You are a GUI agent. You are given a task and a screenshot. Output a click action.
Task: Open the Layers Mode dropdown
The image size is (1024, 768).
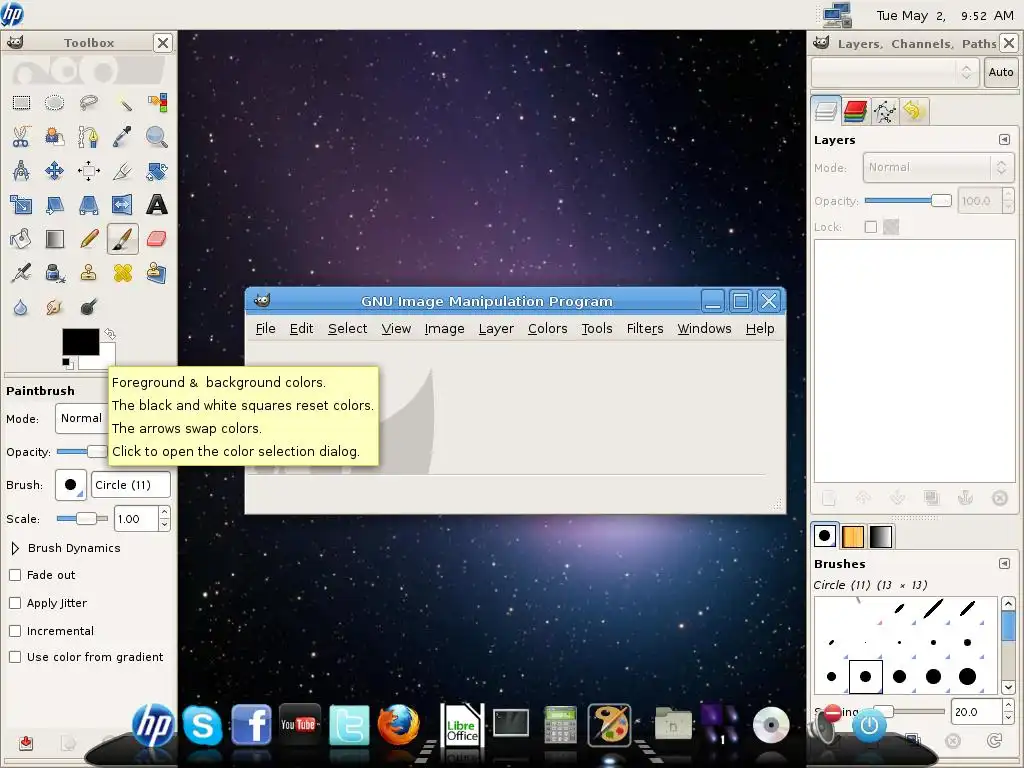pos(938,167)
